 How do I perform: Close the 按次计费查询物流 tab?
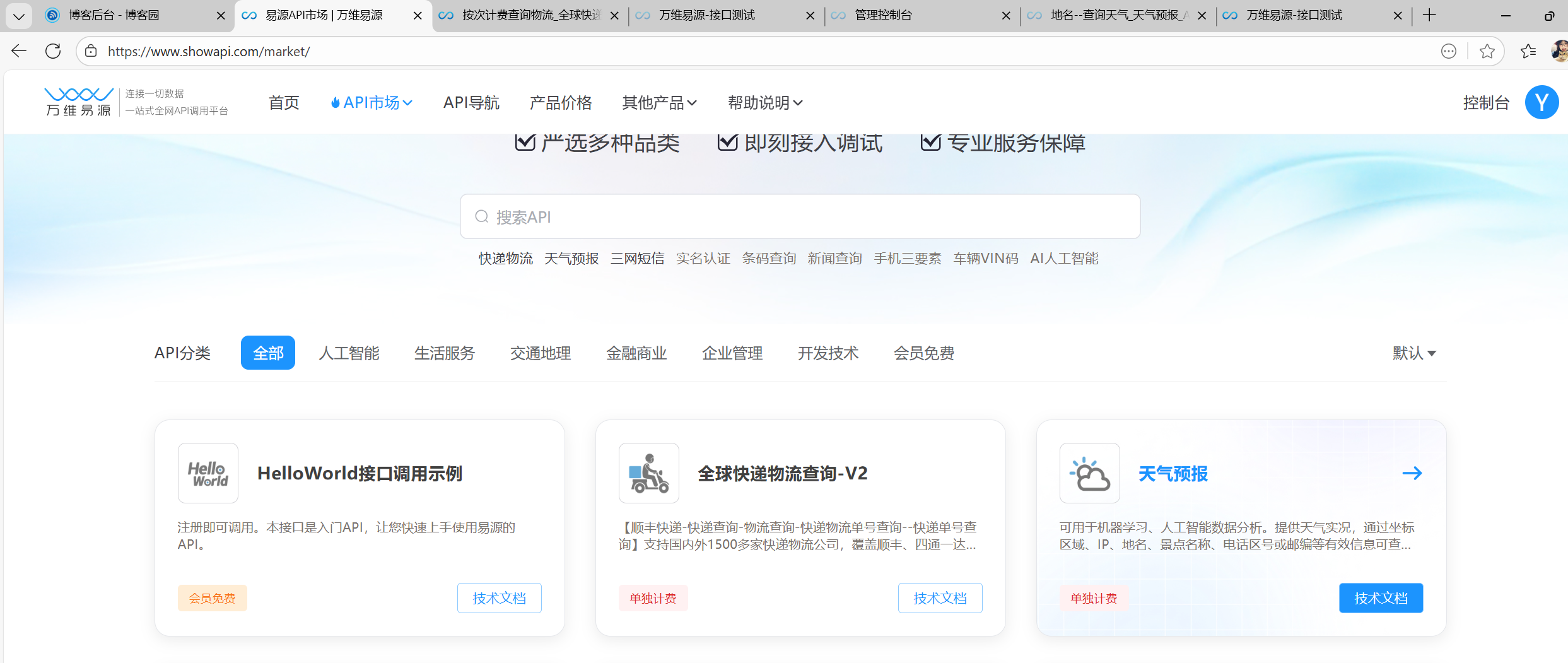point(614,16)
